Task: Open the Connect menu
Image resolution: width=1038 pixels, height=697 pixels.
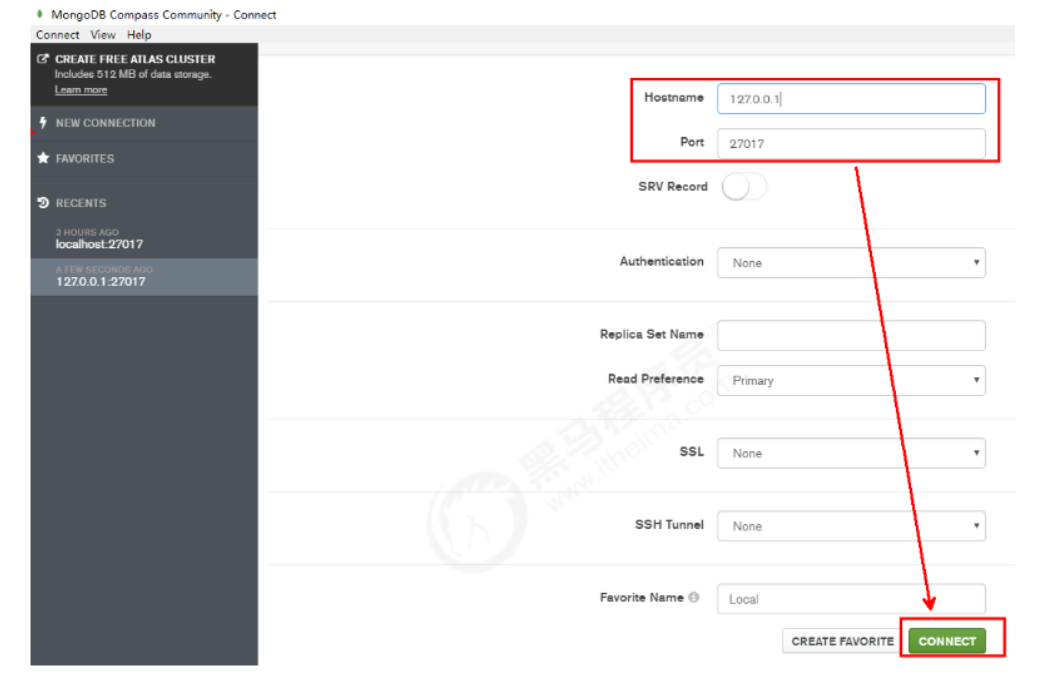Action: pos(58,34)
